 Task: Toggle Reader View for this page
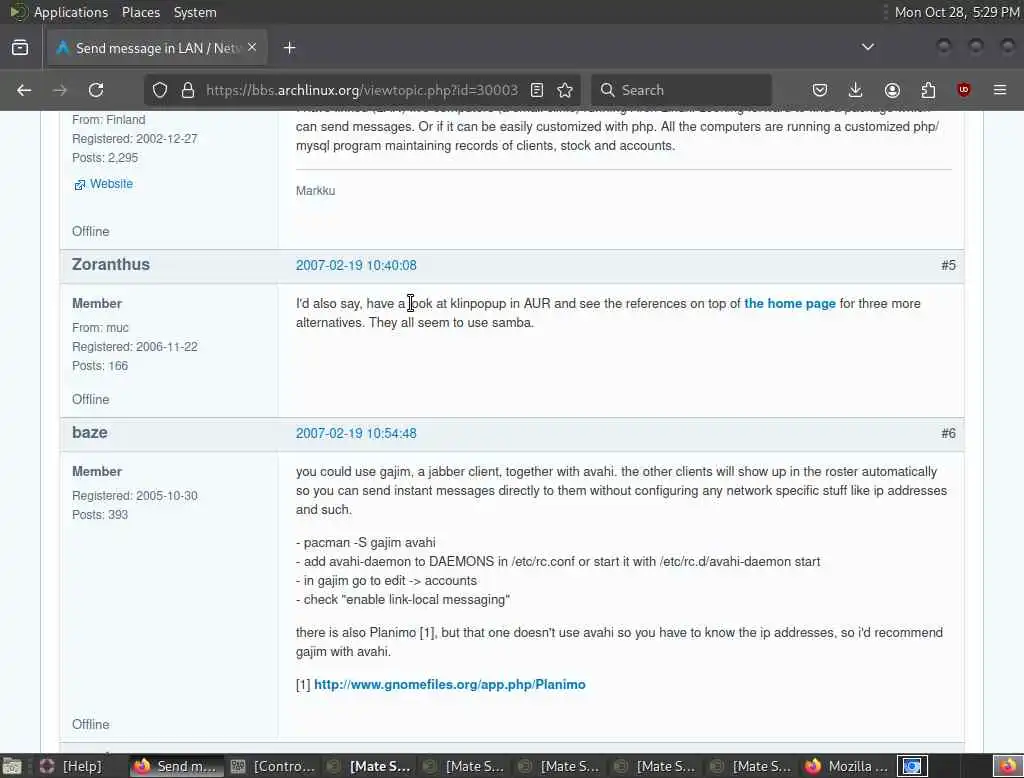coord(537,90)
